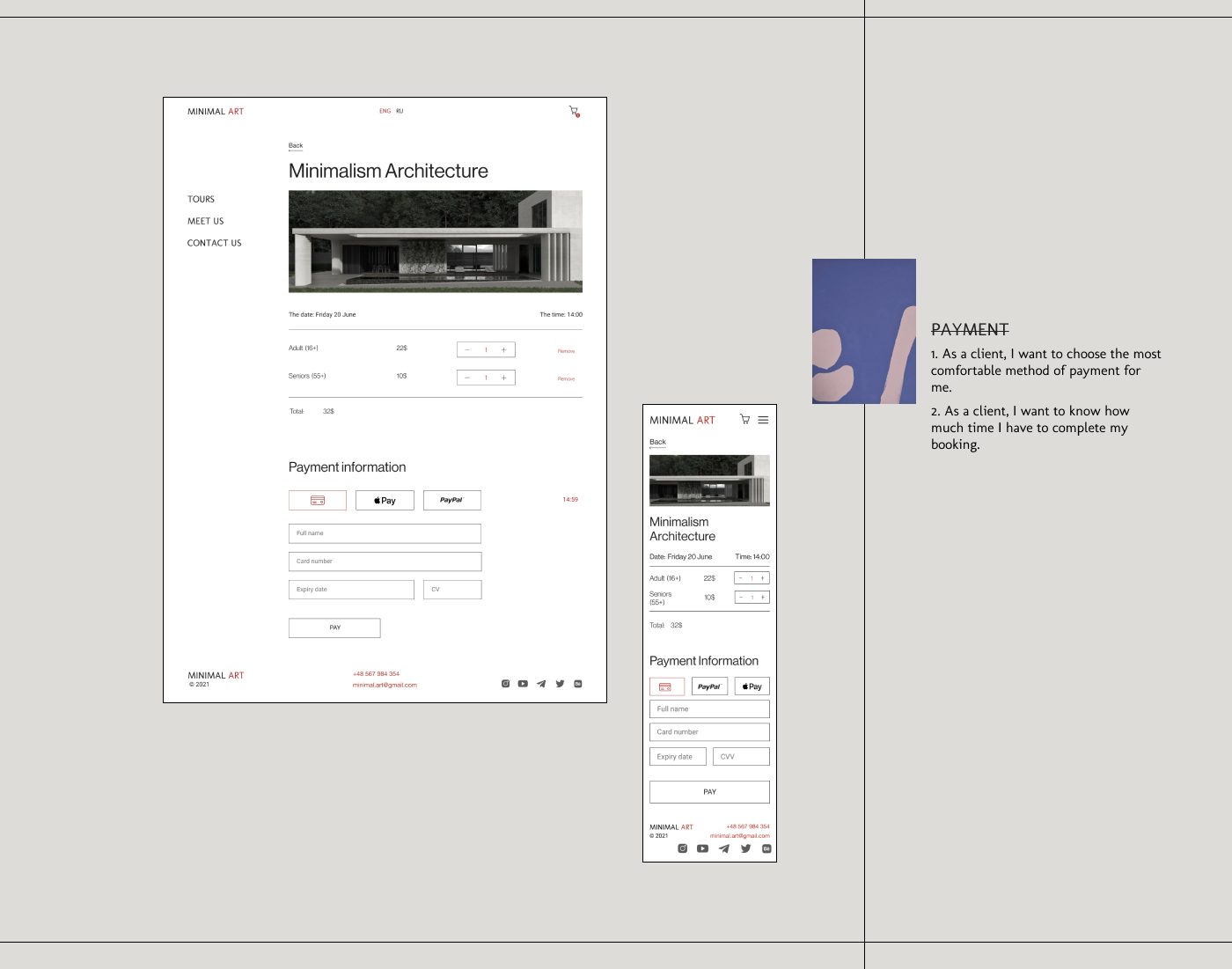The image size is (1232, 969).
Task: Decrease Seniors ticket quantity with minus on desktop
Action: 467,378
